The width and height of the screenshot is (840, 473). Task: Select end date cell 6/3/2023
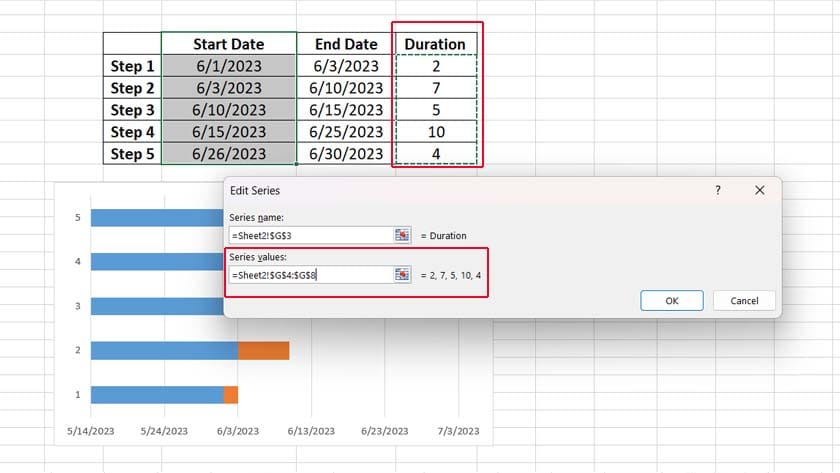(x=346, y=66)
